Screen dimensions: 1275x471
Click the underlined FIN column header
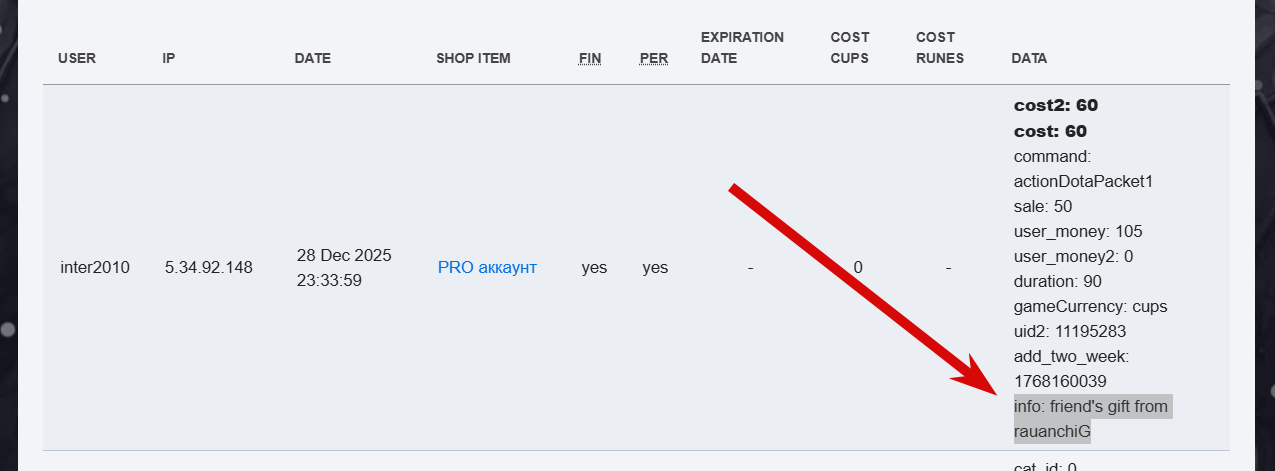click(x=590, y=58)
